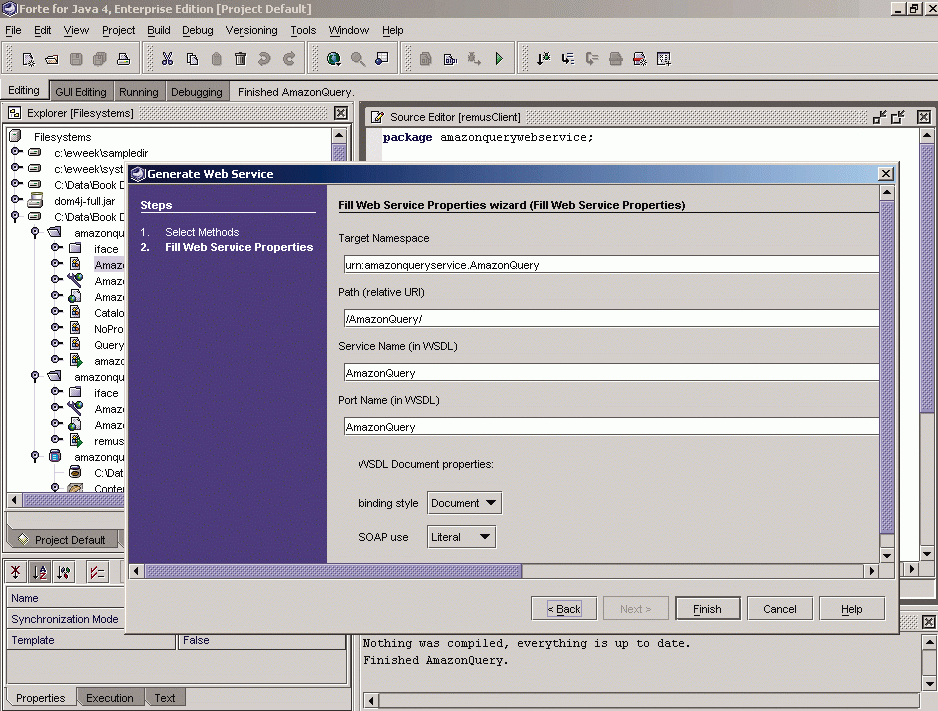Click the table-with-plus icon ending the toolbar
938x711 pixels.
[663, 59]
